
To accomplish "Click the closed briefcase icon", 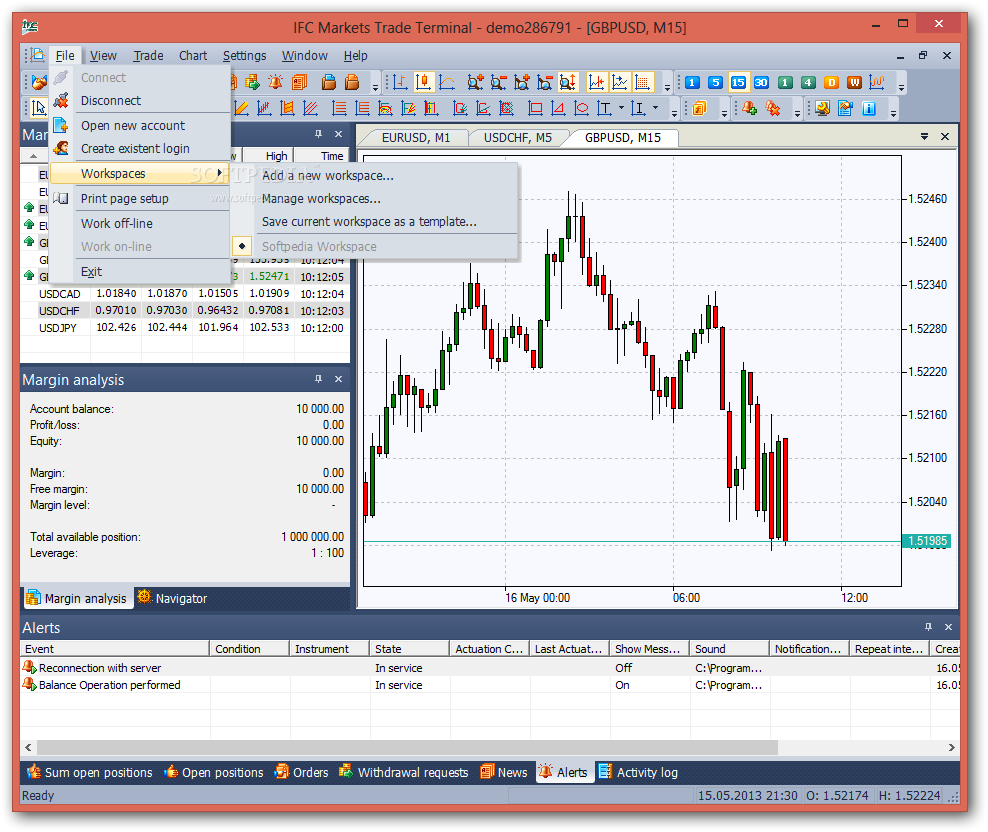I will (352, 82).
